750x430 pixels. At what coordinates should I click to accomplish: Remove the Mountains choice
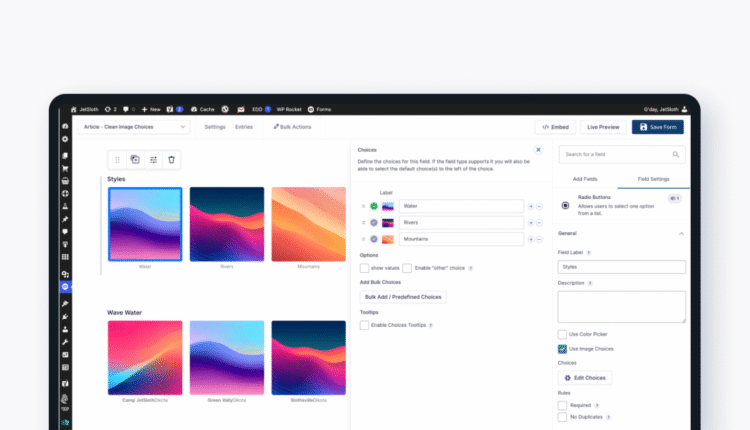pos(540,239)
